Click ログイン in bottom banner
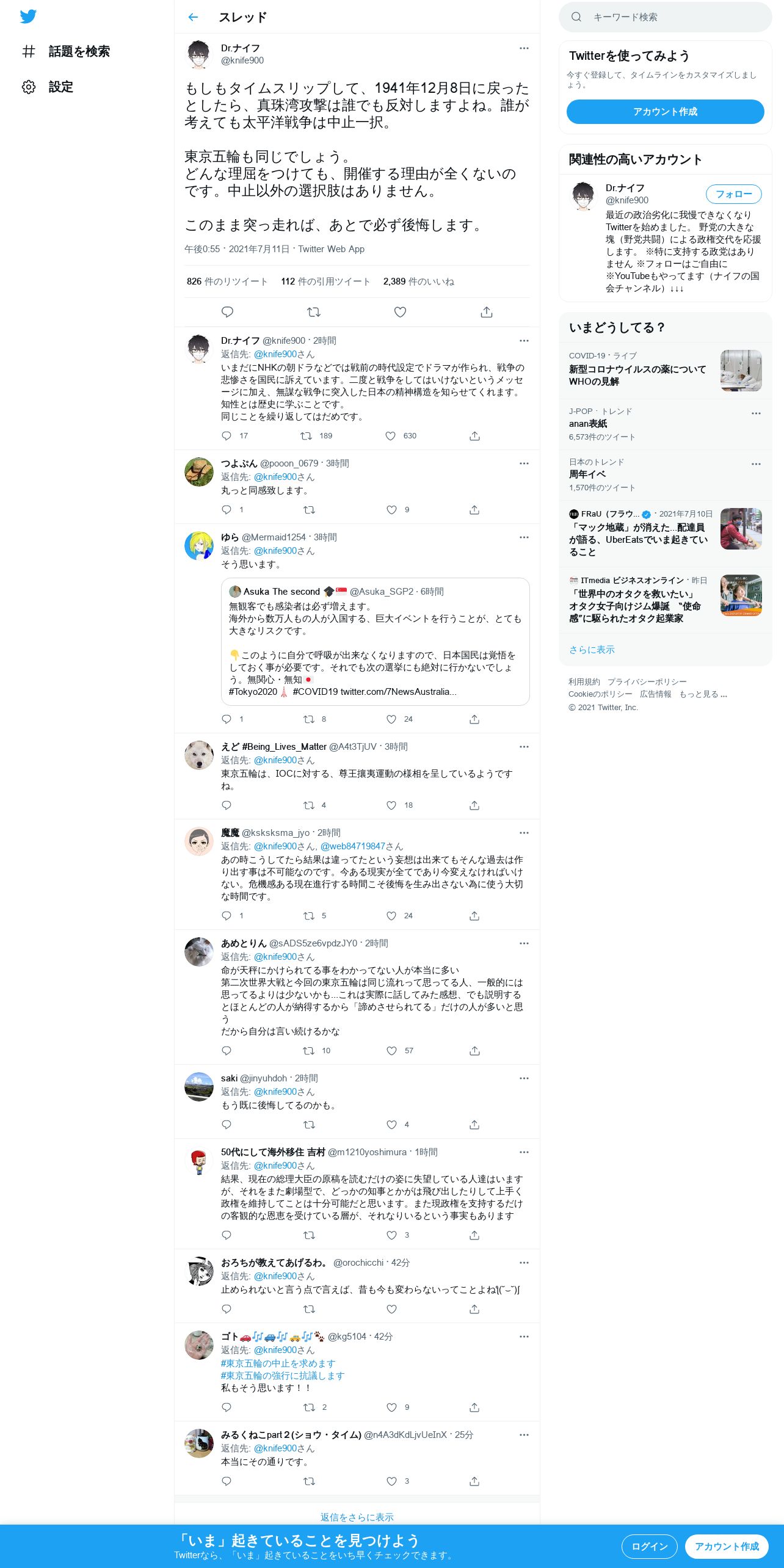Image resolution: width=784 pixels, height=1568 pixels. [x=649, y=1546]
